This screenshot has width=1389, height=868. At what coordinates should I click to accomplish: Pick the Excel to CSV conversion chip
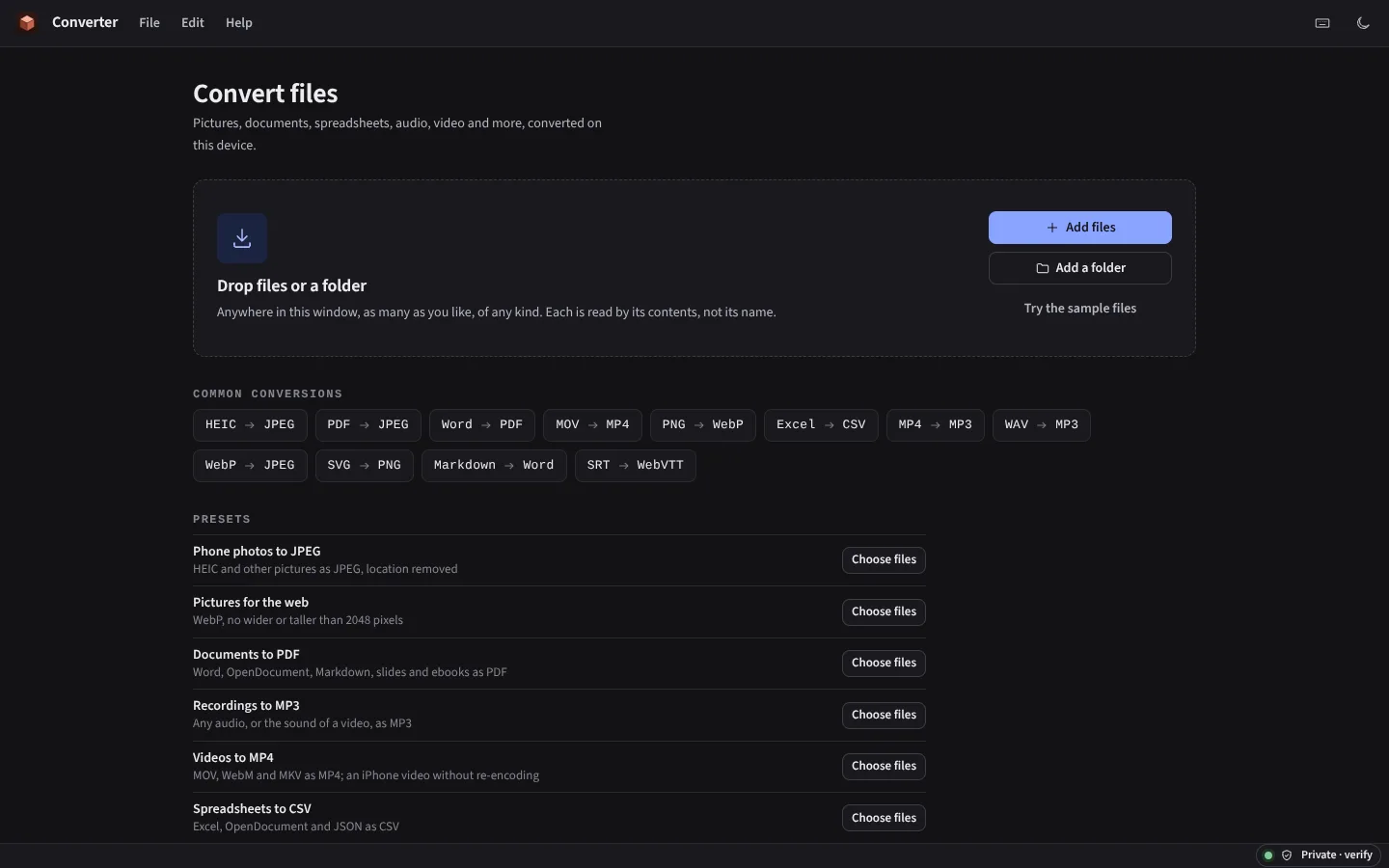tap(821, 425)
